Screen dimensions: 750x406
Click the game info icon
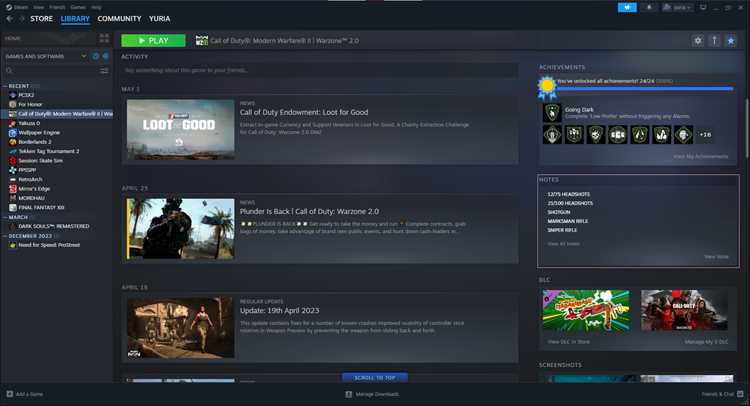(x=714, y=41)
